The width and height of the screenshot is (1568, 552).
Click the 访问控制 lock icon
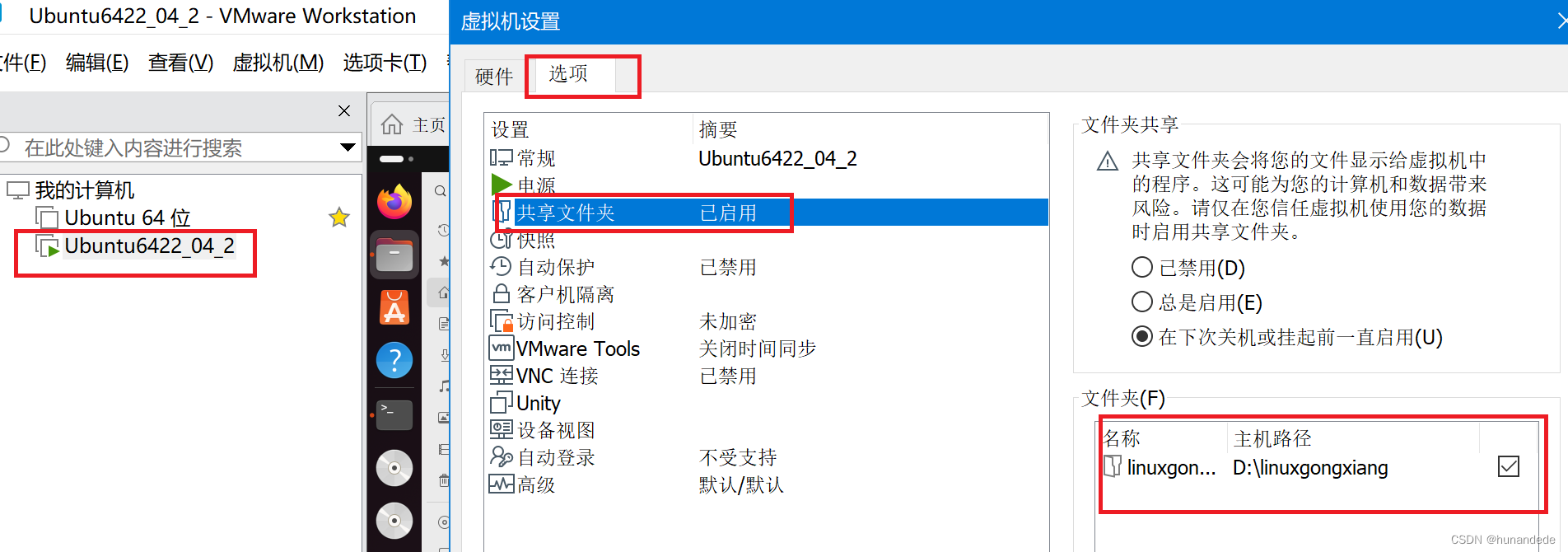(x=501, y=320)
